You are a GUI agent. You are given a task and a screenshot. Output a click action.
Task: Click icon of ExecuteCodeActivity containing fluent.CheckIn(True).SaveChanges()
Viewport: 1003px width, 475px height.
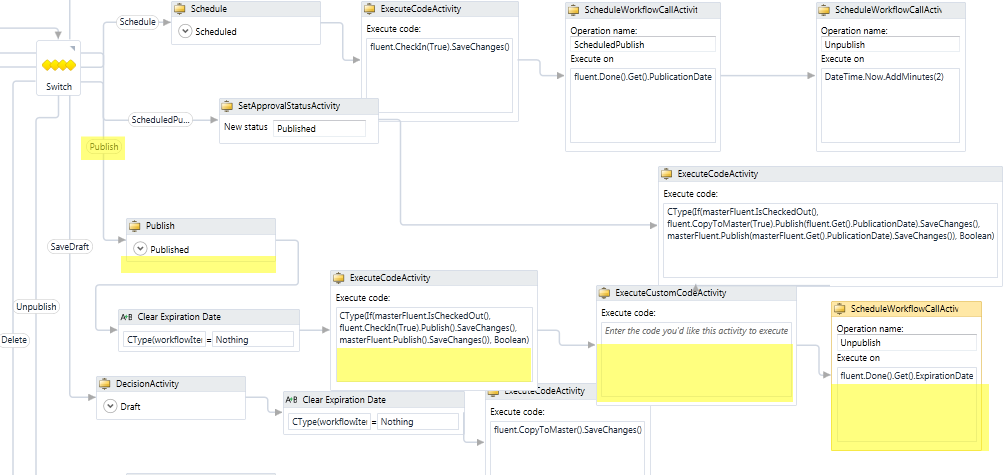point(371,9)
